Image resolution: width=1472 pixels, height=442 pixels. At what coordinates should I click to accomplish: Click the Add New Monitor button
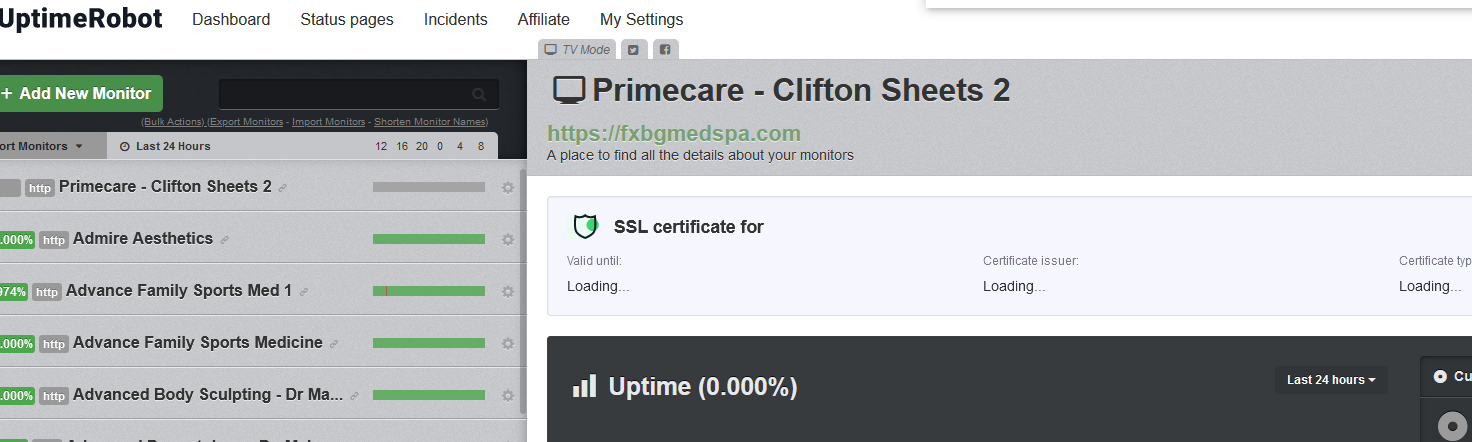(78, 93)
